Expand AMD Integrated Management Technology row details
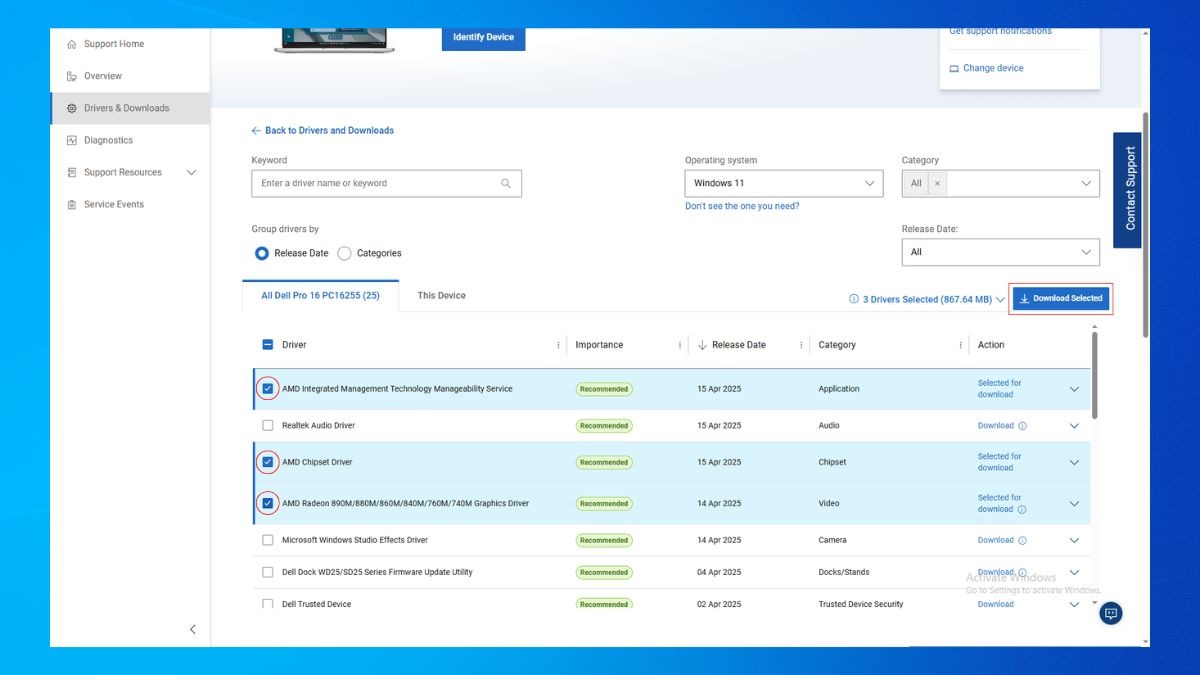Viewport: 1200px width, 675px height. click(x=1074, y=389)
